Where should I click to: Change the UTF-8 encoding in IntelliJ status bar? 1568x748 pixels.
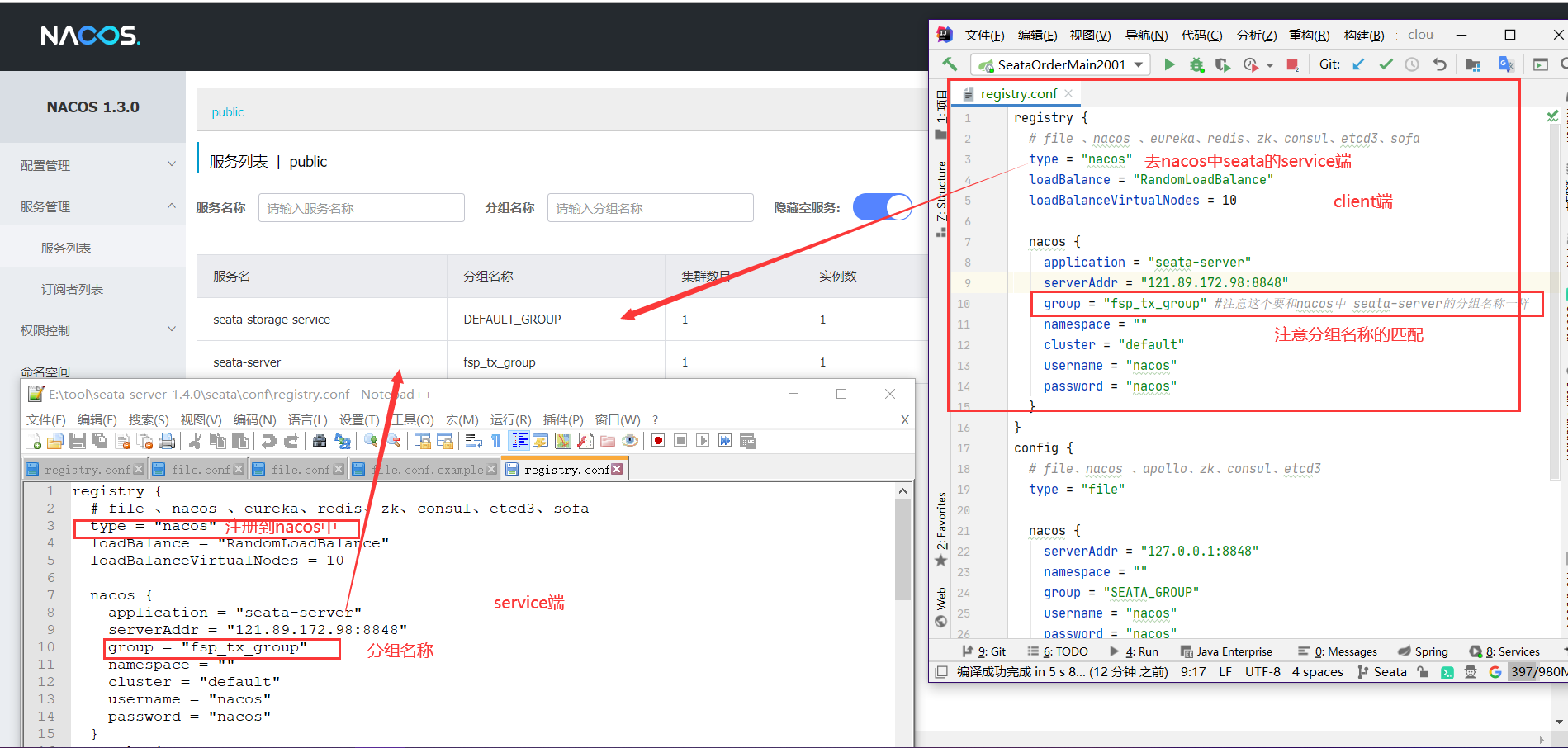pos(1262,672)
